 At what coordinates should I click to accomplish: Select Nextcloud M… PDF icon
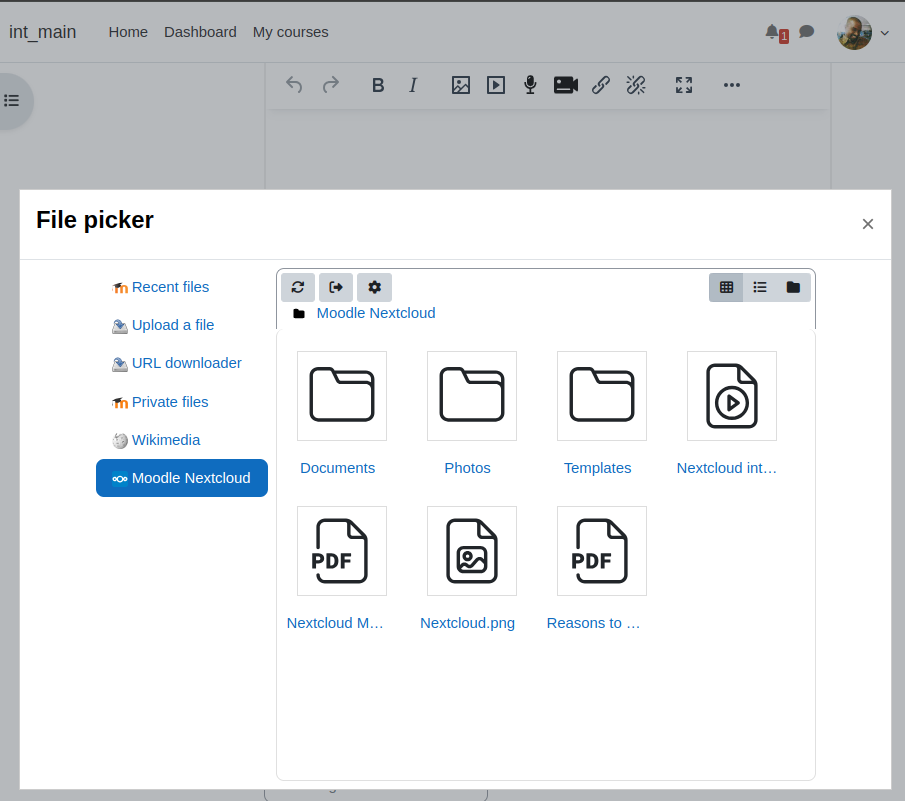point(342,551)
